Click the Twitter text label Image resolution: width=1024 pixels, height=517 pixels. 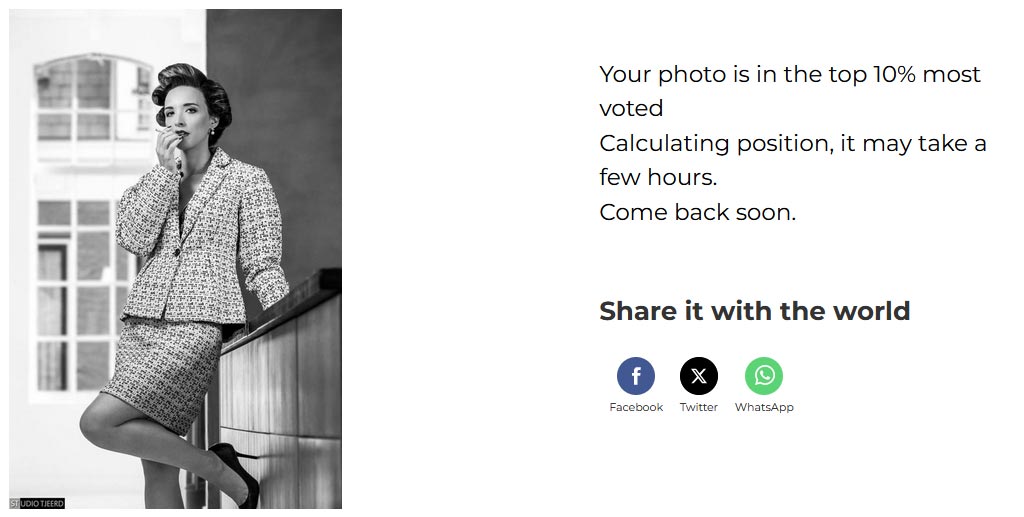(x=698, y=407)
